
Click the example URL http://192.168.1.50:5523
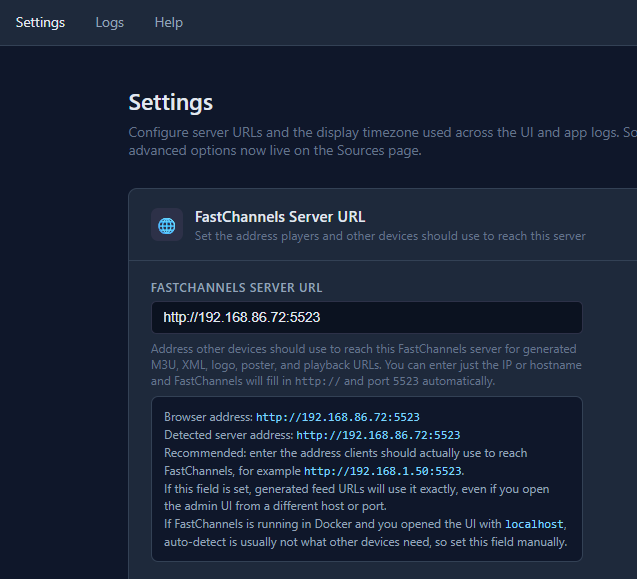tap(383, 471)
